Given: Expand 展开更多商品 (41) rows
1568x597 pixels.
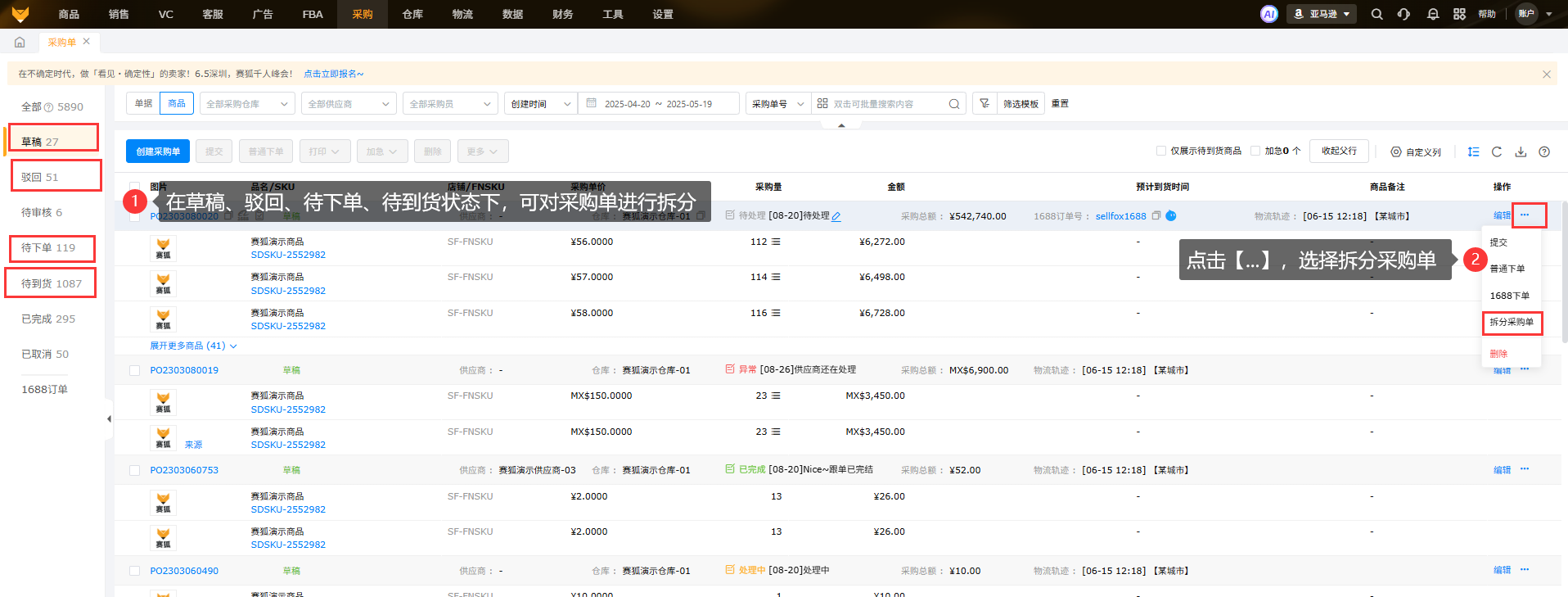Looking at the screenshot, I should point(193,346).
